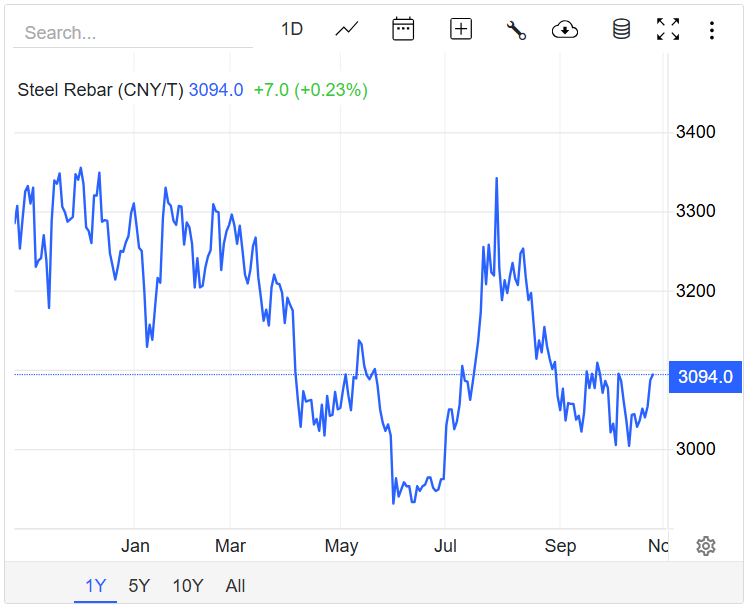This screenshot has height=609, width=748.
Task: Open the chart type line icon
Action: click(x=347, y=29)
